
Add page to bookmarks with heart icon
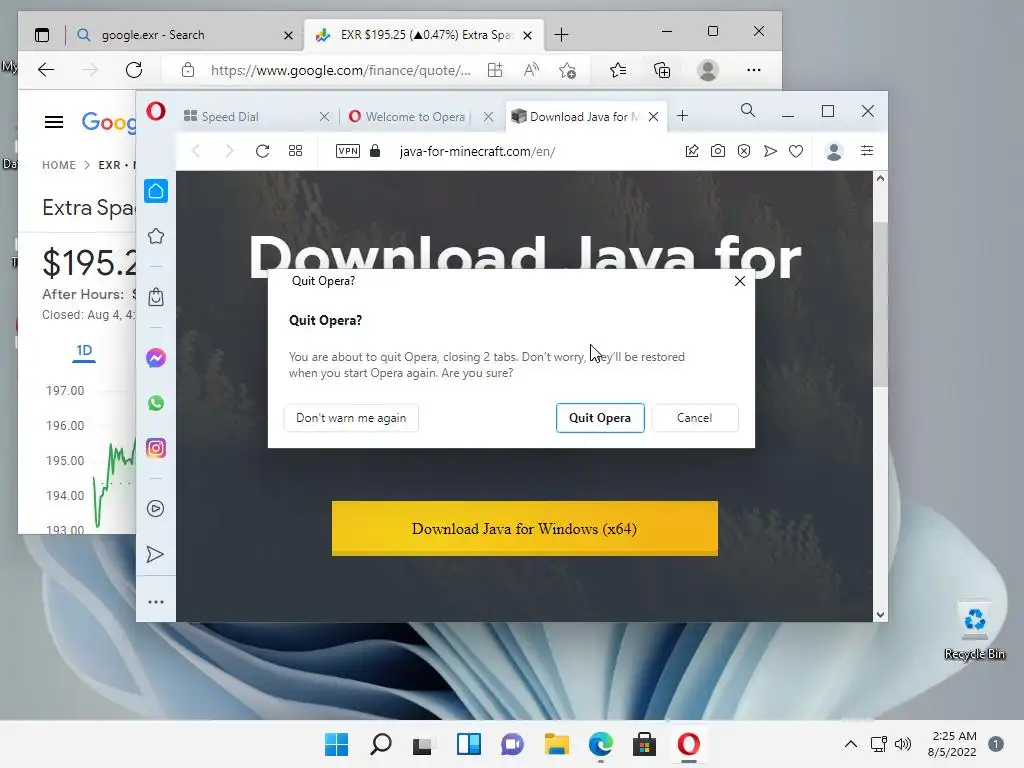coord(795,151)
